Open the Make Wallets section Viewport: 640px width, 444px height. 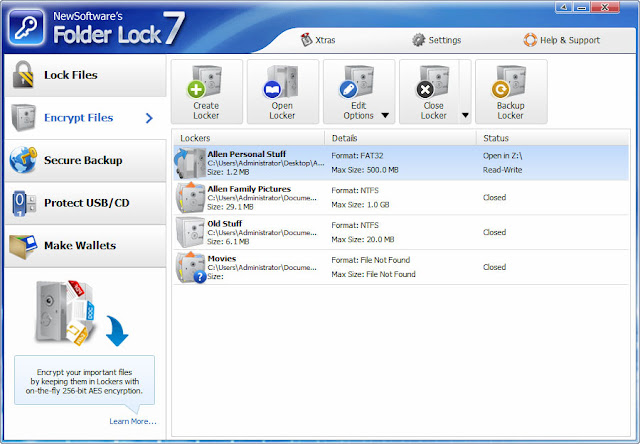pyautogui.click(x=85, y=246)
